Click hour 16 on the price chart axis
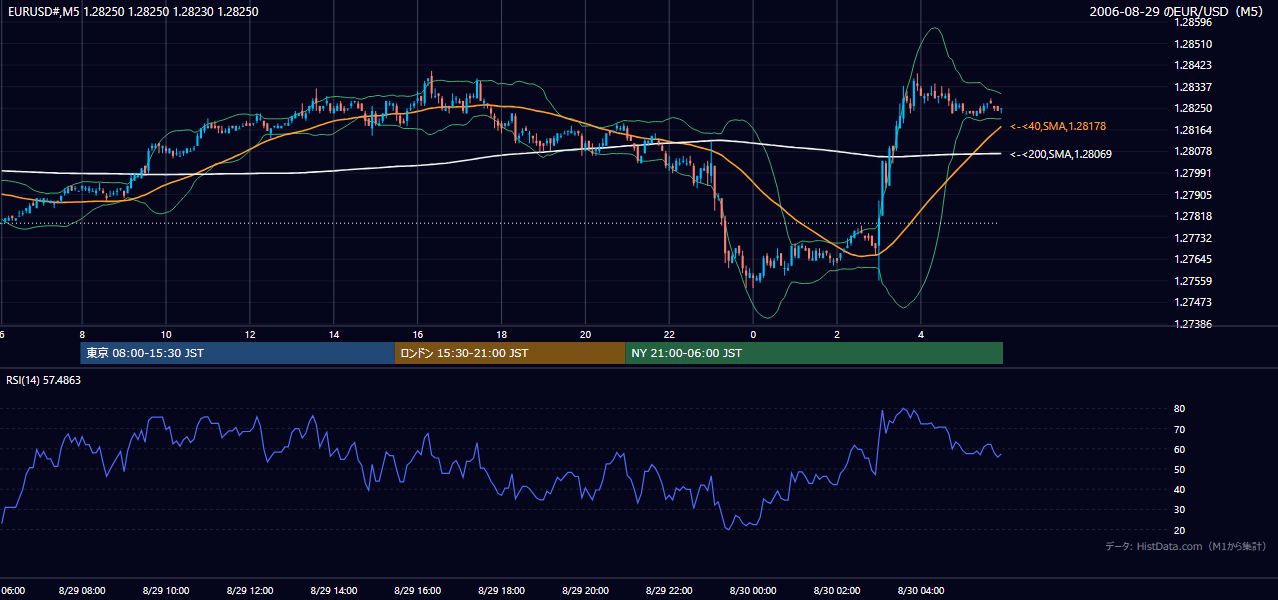Image resolution: width=1278 pixels, height=600 pixels. pos(418,334)
